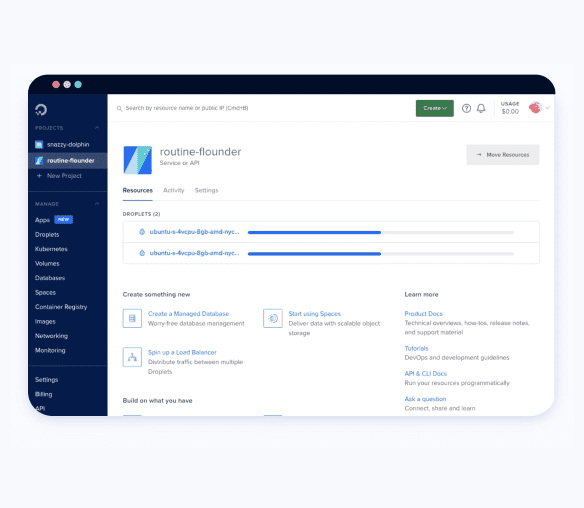Image resolution: width=584 pixels, height=508 pixels.
Task: Click the routine-flounder page title
Action: (200, 152)
